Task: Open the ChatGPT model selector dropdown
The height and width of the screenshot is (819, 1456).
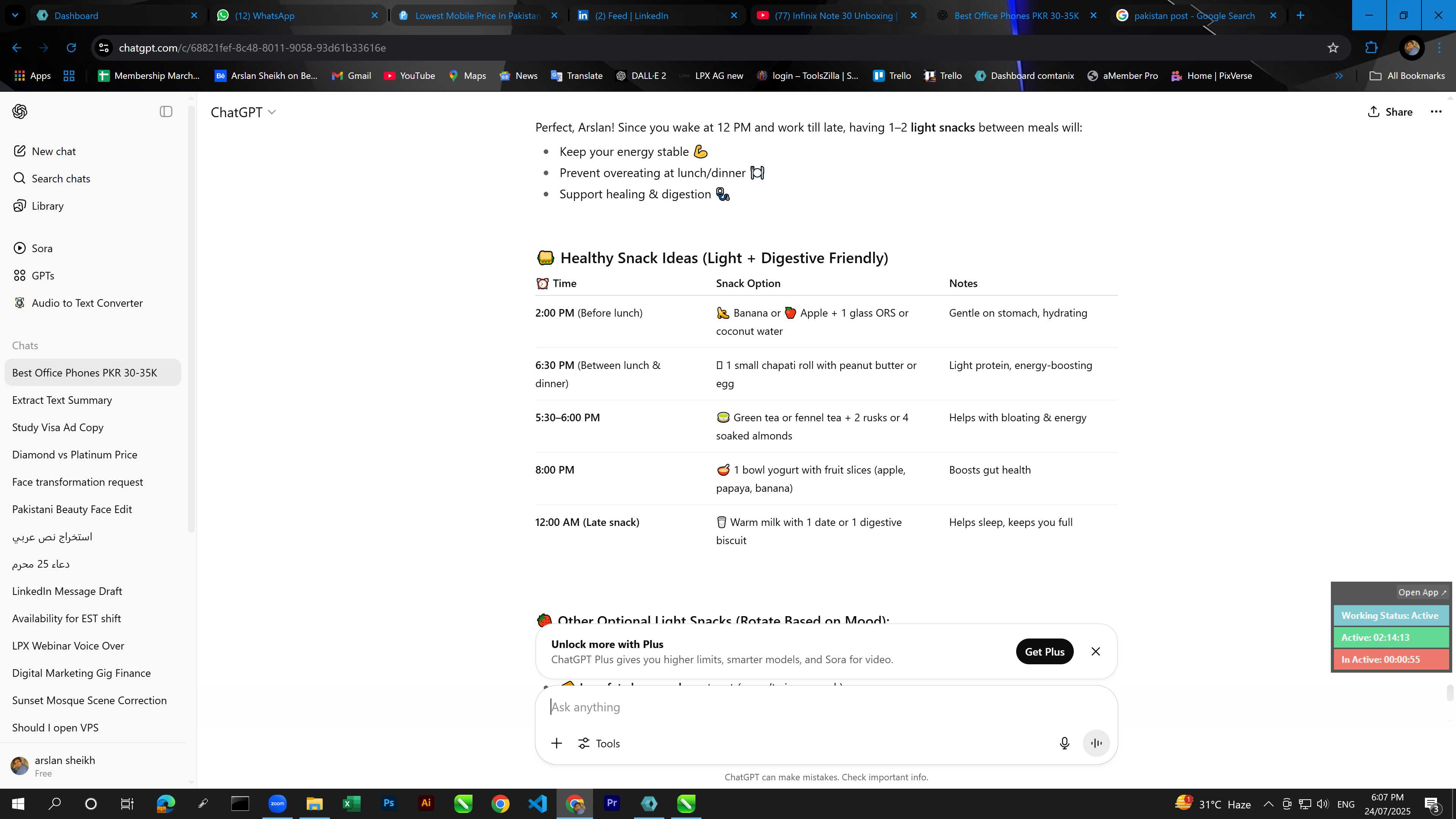Action: [243, 112]
